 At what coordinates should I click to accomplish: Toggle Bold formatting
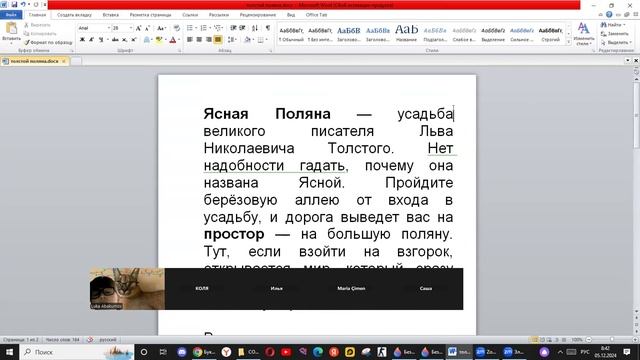[82, 40]
